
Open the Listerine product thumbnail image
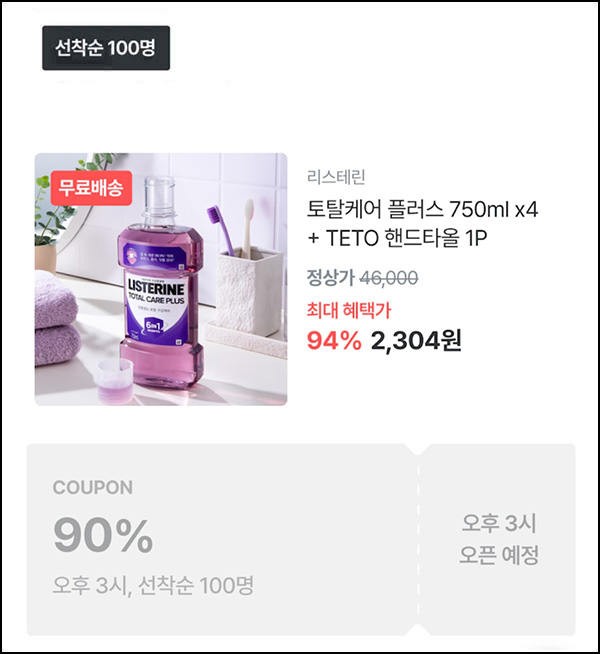(x=161, y=279)
